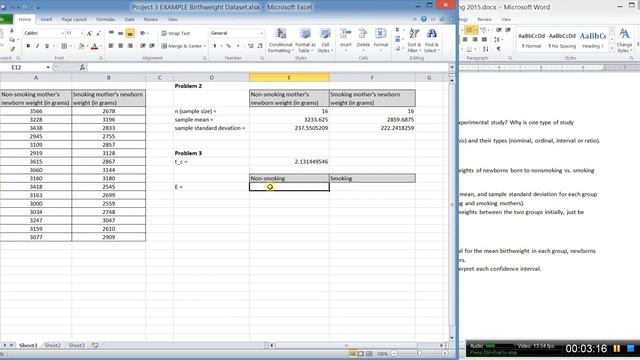Open the Name Box dropdown arrow
The image size is (640, 360).
click(x=48, y=67)
